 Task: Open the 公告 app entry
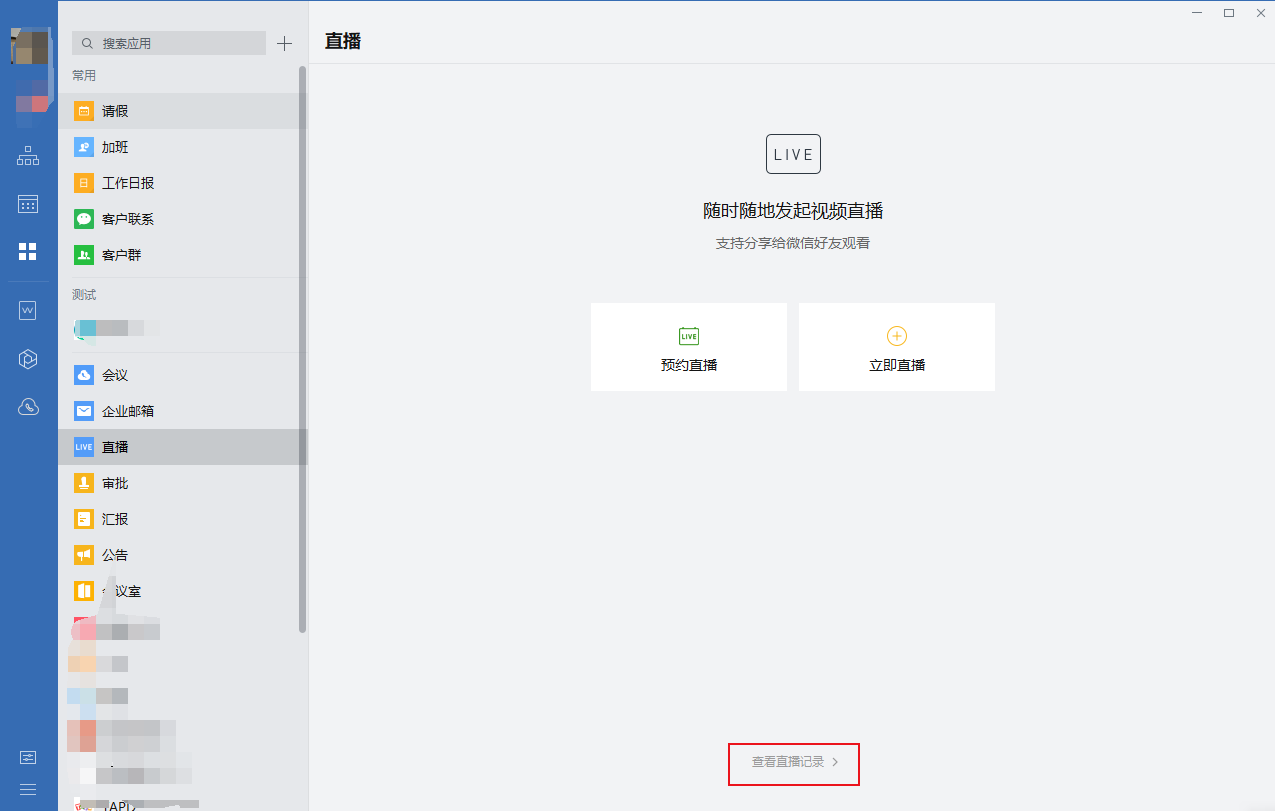115,555
